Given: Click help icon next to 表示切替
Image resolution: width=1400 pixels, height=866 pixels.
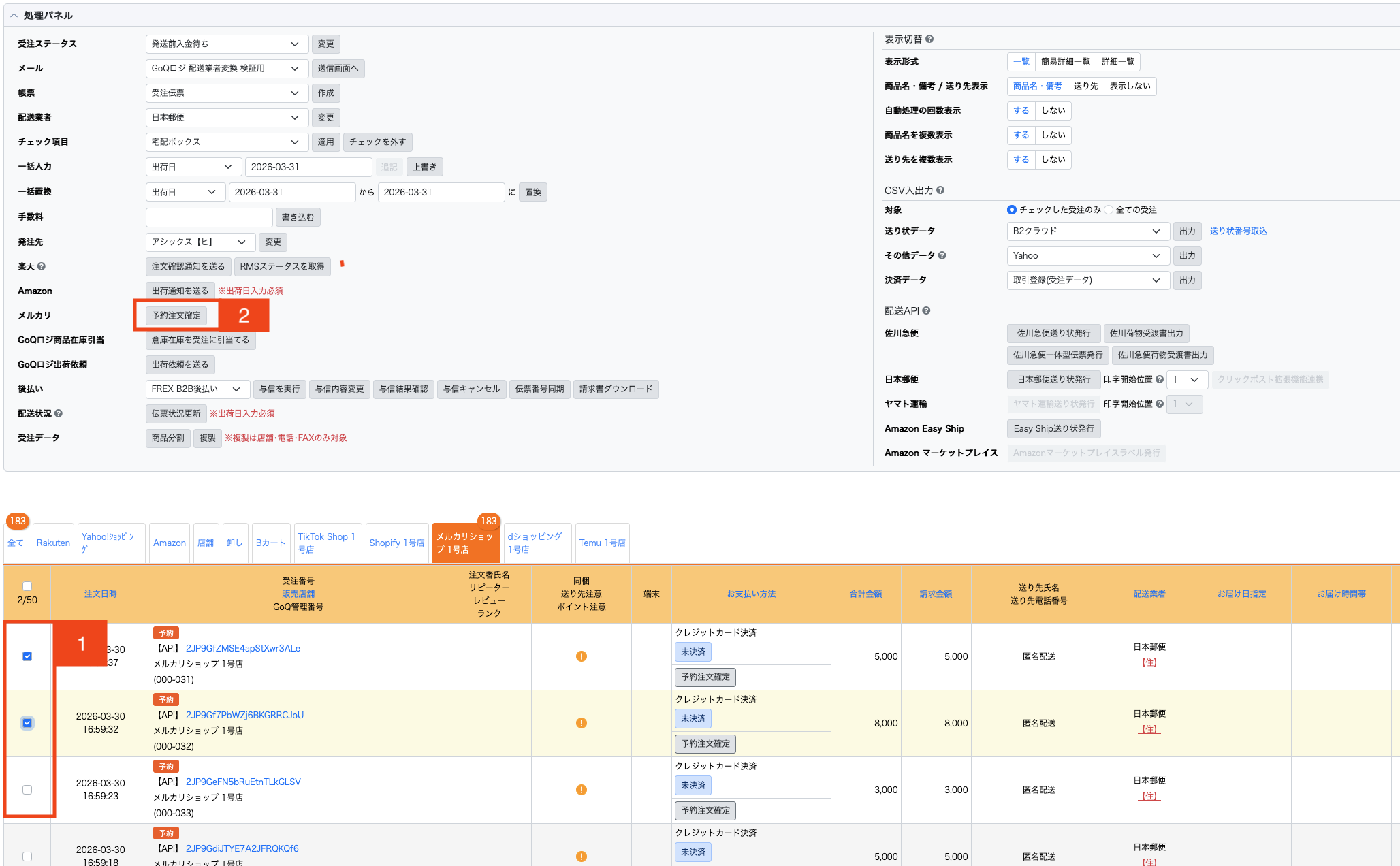Looking at the screenshot, I should click(x=929, y=39).
